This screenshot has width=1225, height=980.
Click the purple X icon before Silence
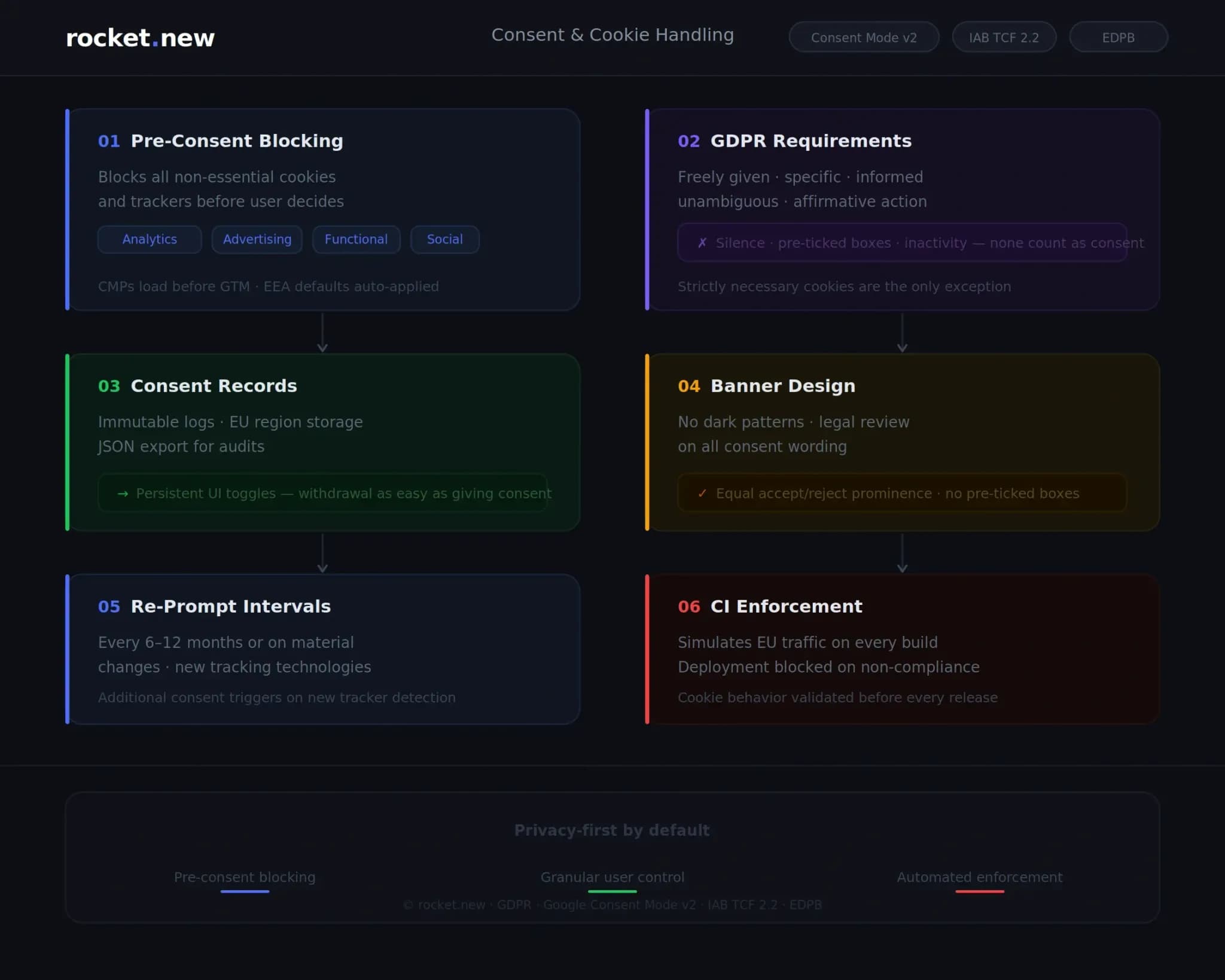702,243
